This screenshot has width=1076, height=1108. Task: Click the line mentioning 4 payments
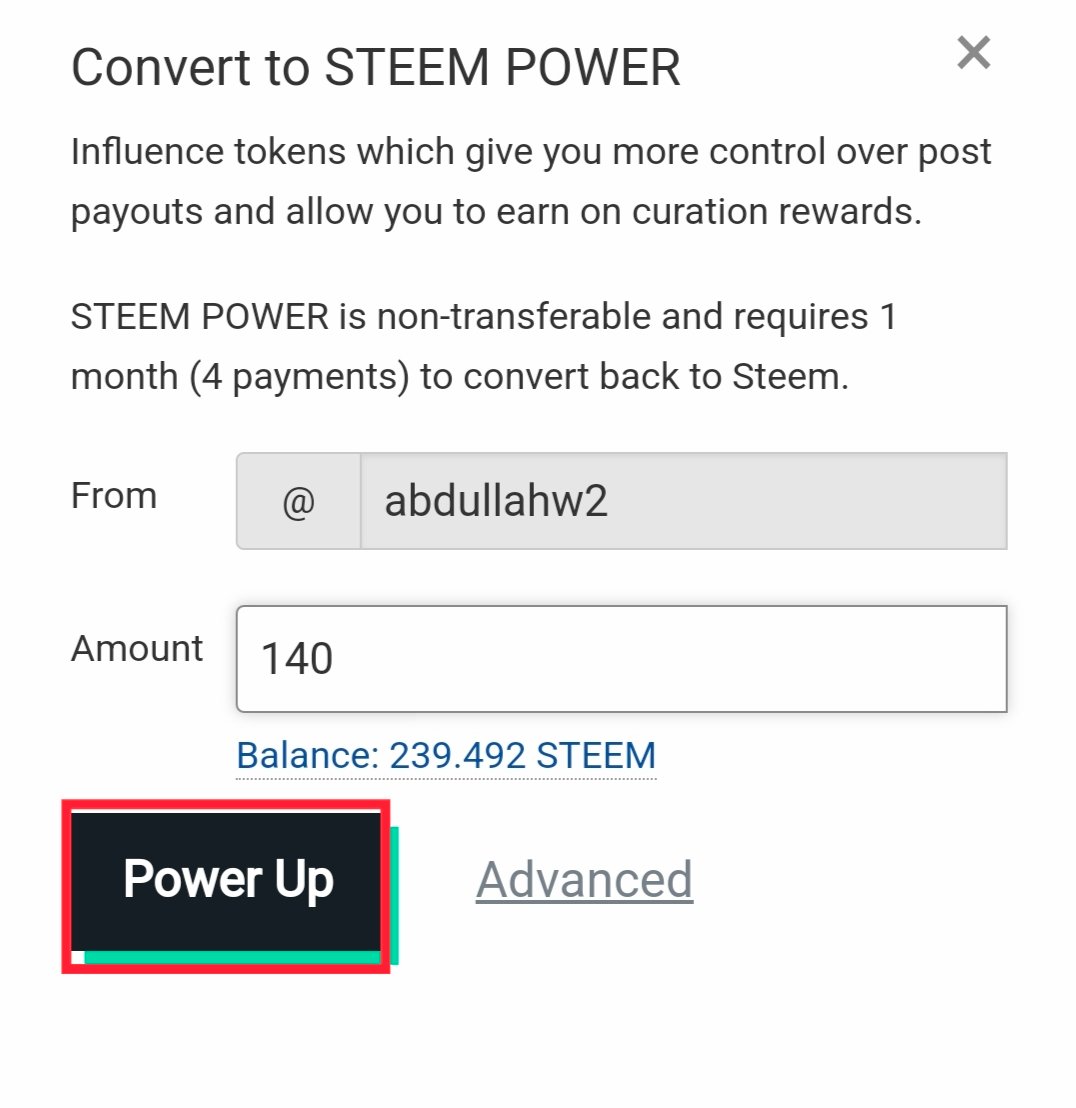[x=459, y=379]
